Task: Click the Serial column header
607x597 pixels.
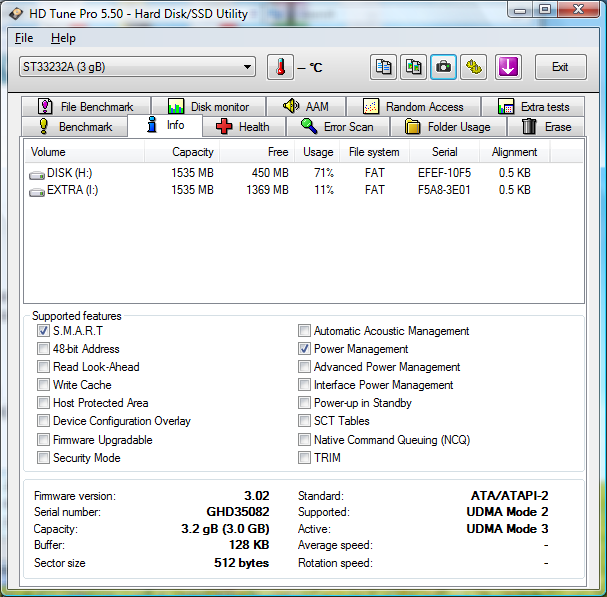Action: pyautogui.click(x=444, y=152)
